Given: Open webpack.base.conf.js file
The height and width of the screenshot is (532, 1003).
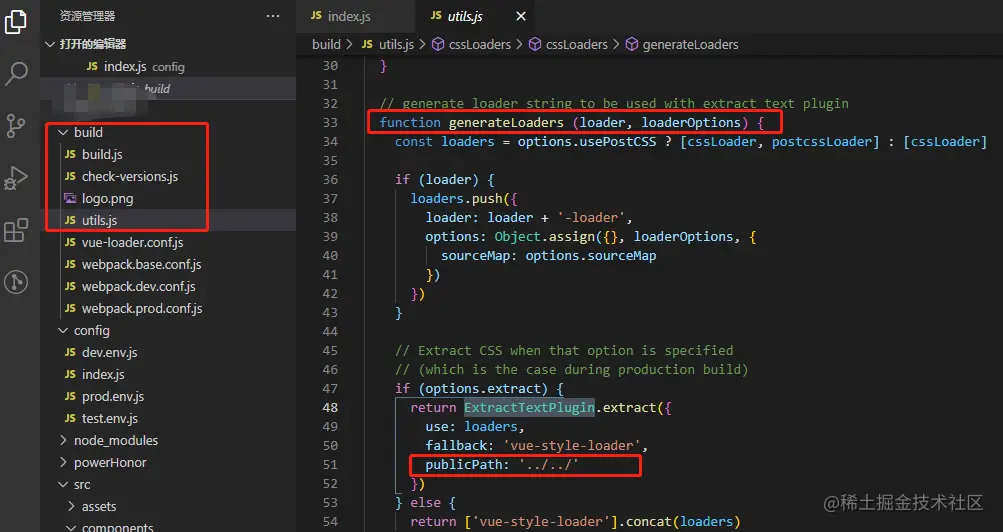Looking at the screenshot, I should 168,264.
